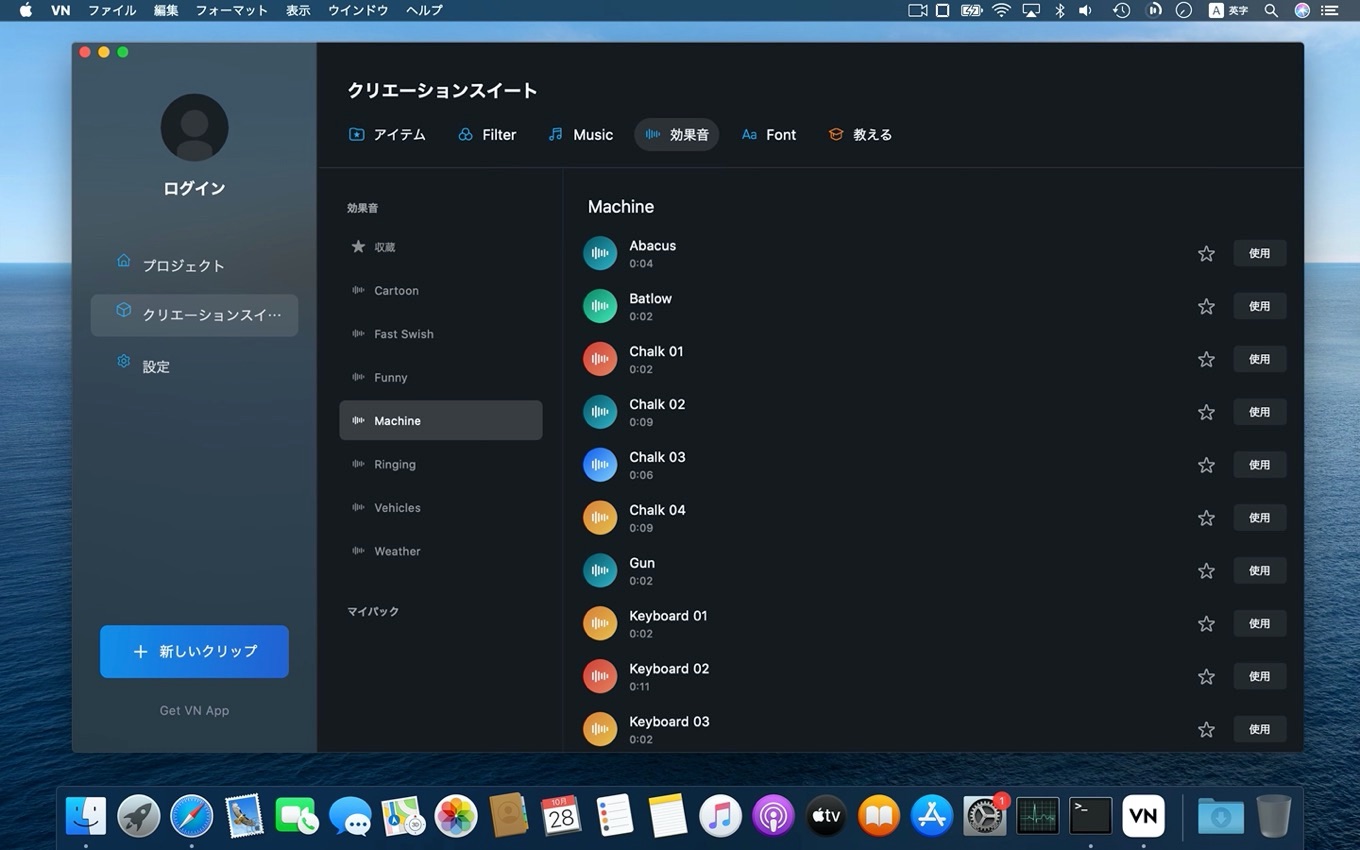Open Terminal from the Dock
Image resolution: width=1360 pixels, height=850 pixels.
click(1090, 816)
